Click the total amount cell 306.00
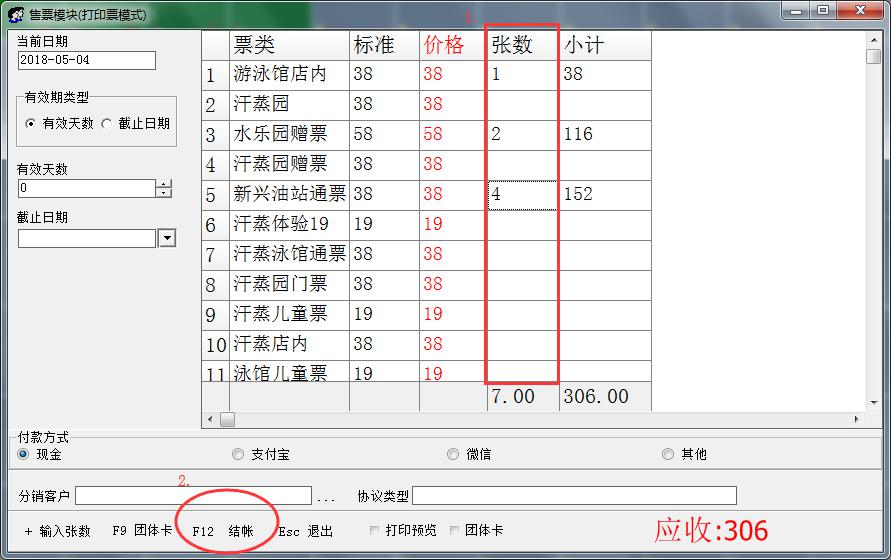 (x=606, y=396)
